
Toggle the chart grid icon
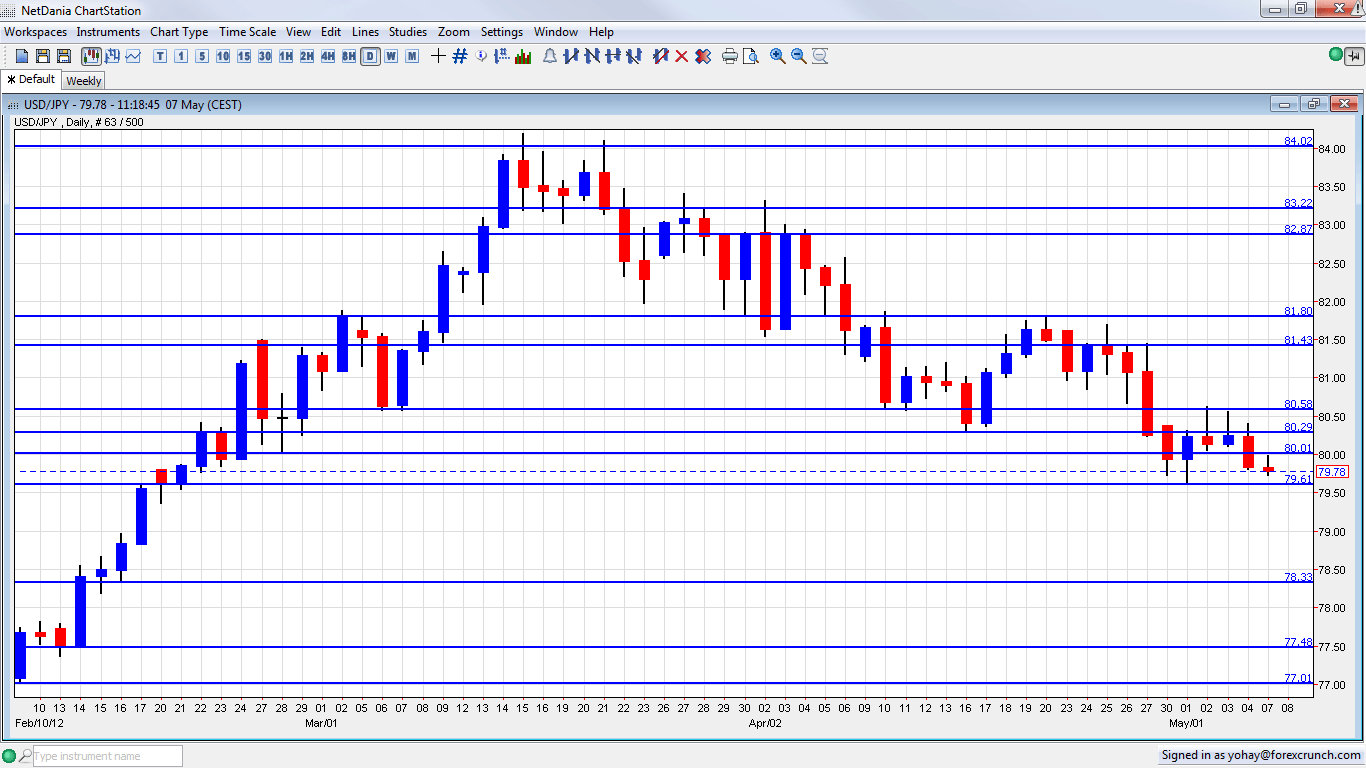(460, 56)
